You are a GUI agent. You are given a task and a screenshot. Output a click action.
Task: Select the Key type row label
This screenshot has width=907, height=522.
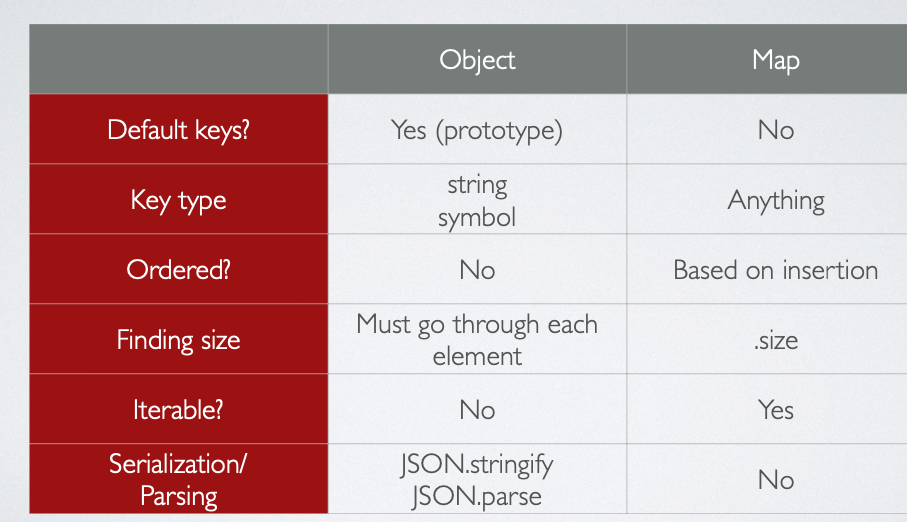click(x=179, y=199)
